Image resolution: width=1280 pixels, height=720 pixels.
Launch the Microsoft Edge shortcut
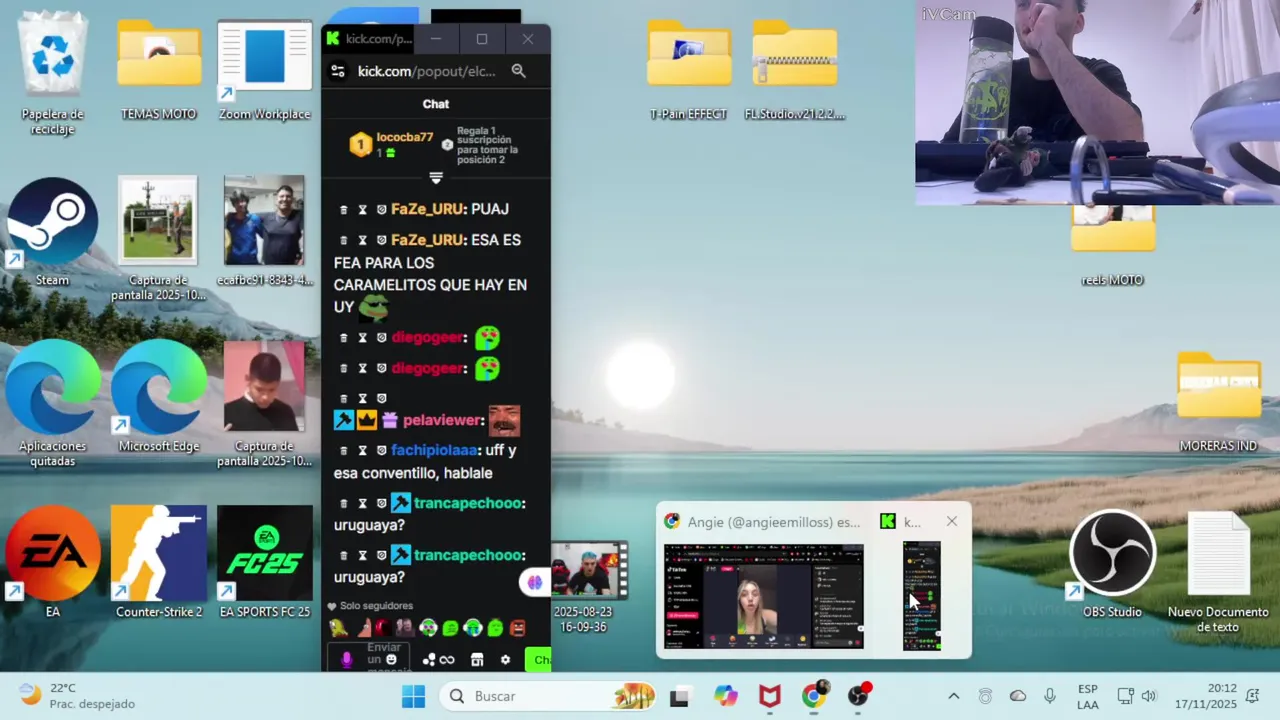click(159, 397)
